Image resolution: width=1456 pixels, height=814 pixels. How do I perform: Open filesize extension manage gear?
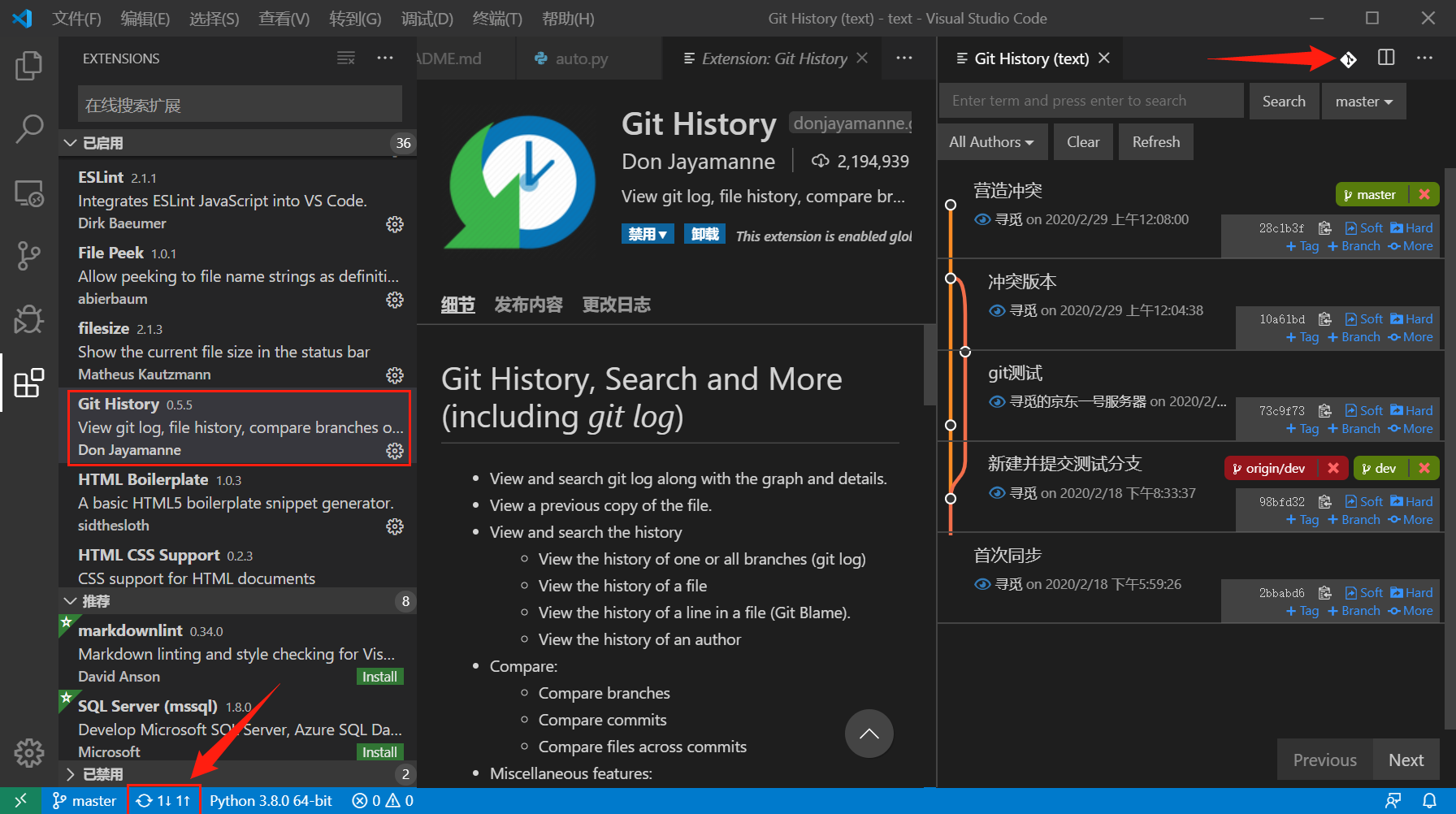[395, 375]
